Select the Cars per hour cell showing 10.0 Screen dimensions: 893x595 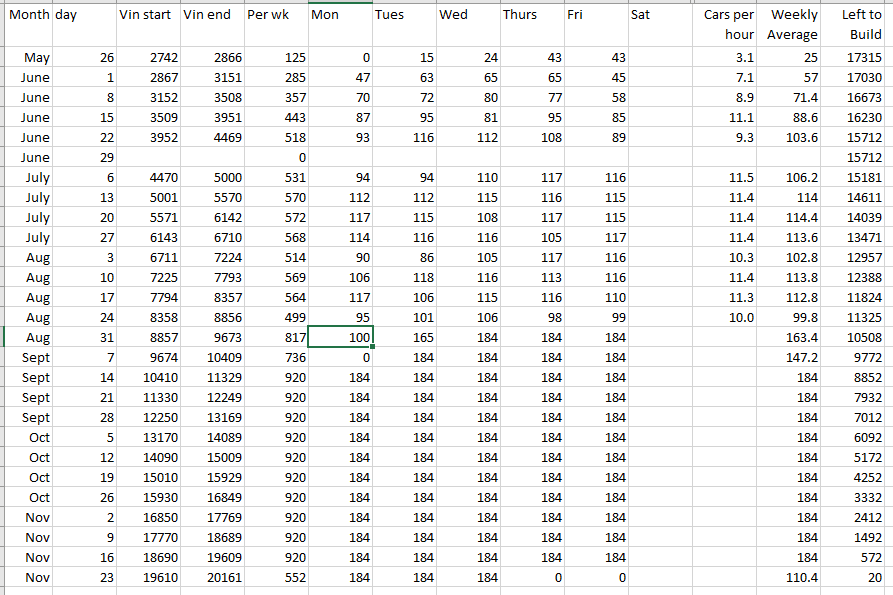click(725, 318)
